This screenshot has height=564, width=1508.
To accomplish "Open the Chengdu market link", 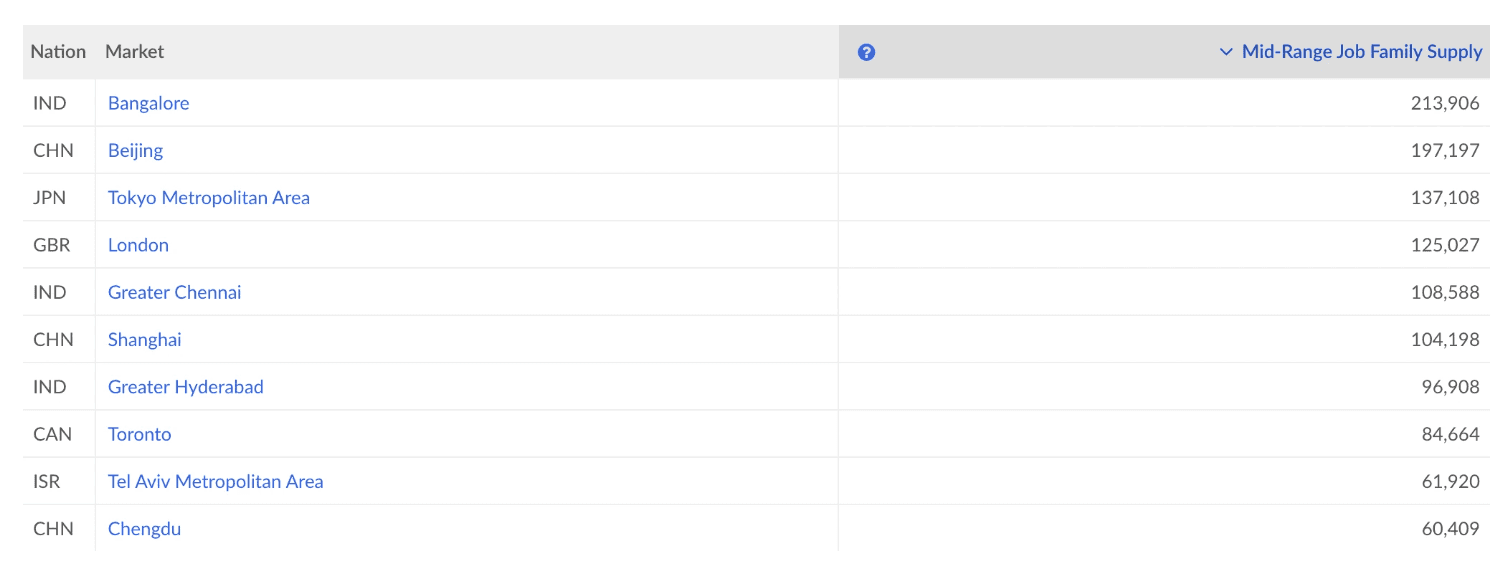I will pos(145,529).
